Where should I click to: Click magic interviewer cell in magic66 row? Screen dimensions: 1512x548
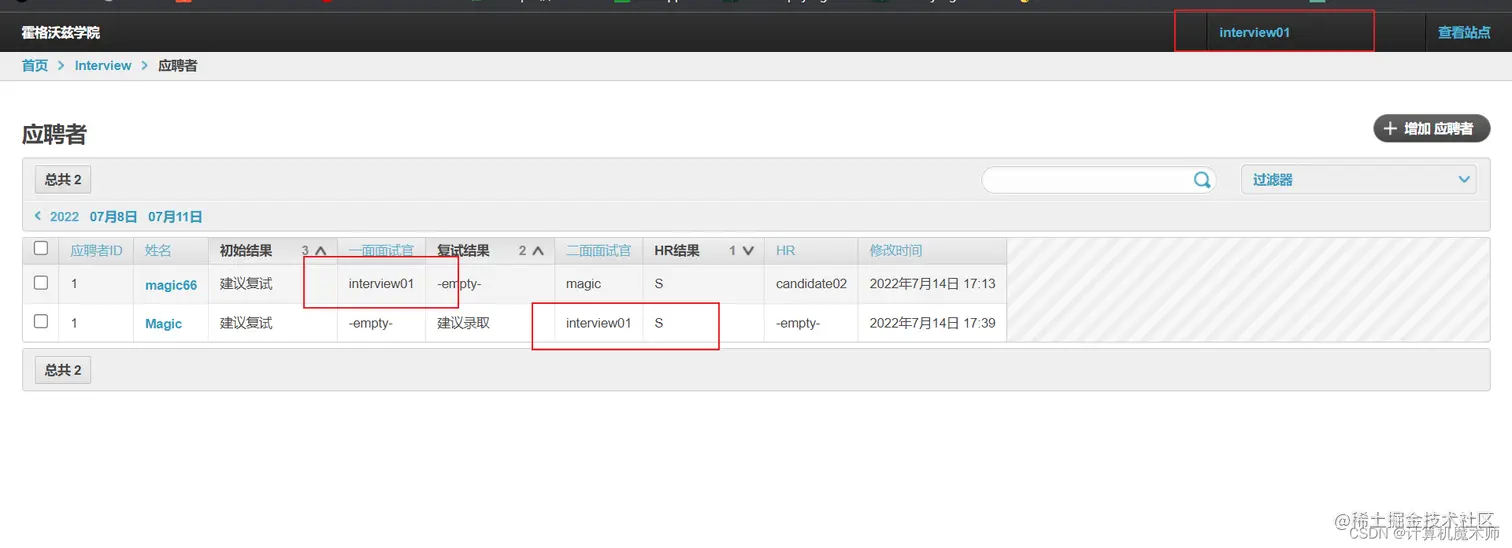[x=583, y=284]
